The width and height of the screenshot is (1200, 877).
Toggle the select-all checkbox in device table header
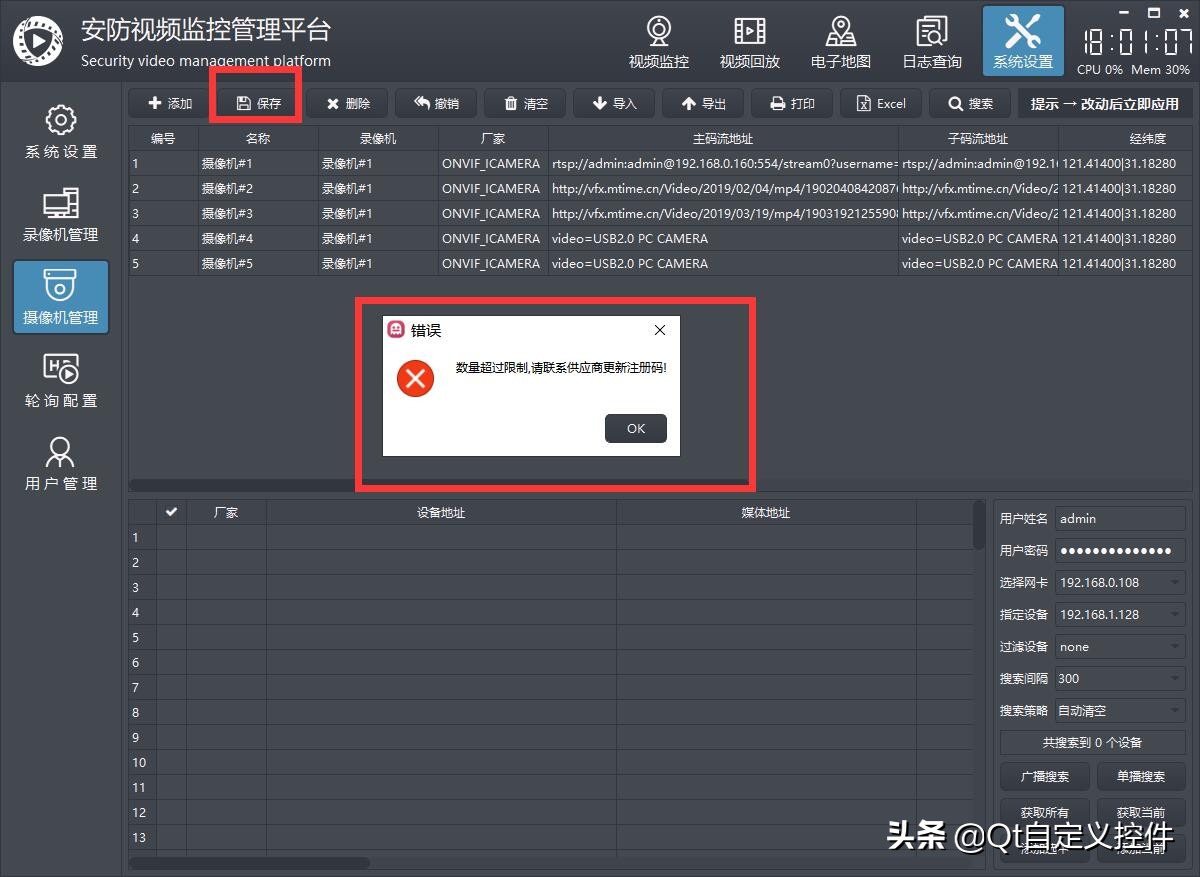coord(171,512)
